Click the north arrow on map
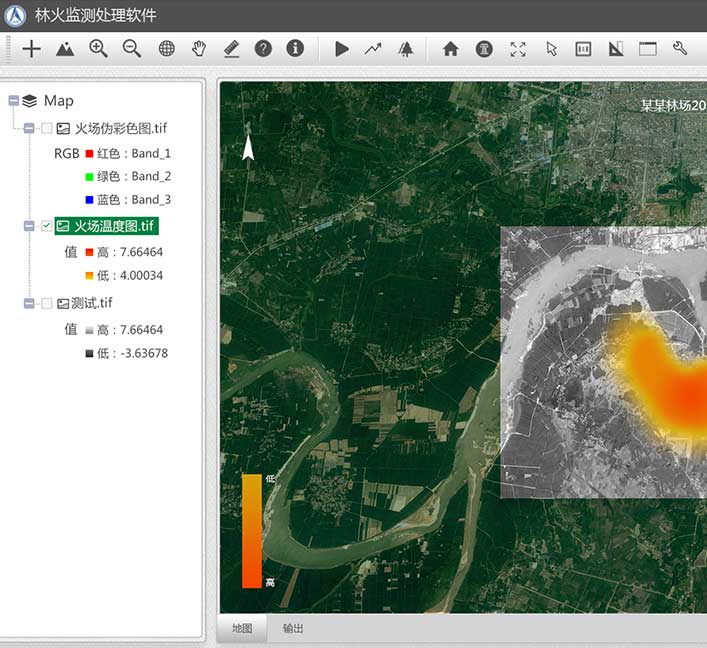This screenshot has width=707, height=648. pyautogui.click(x=248, y=147)
